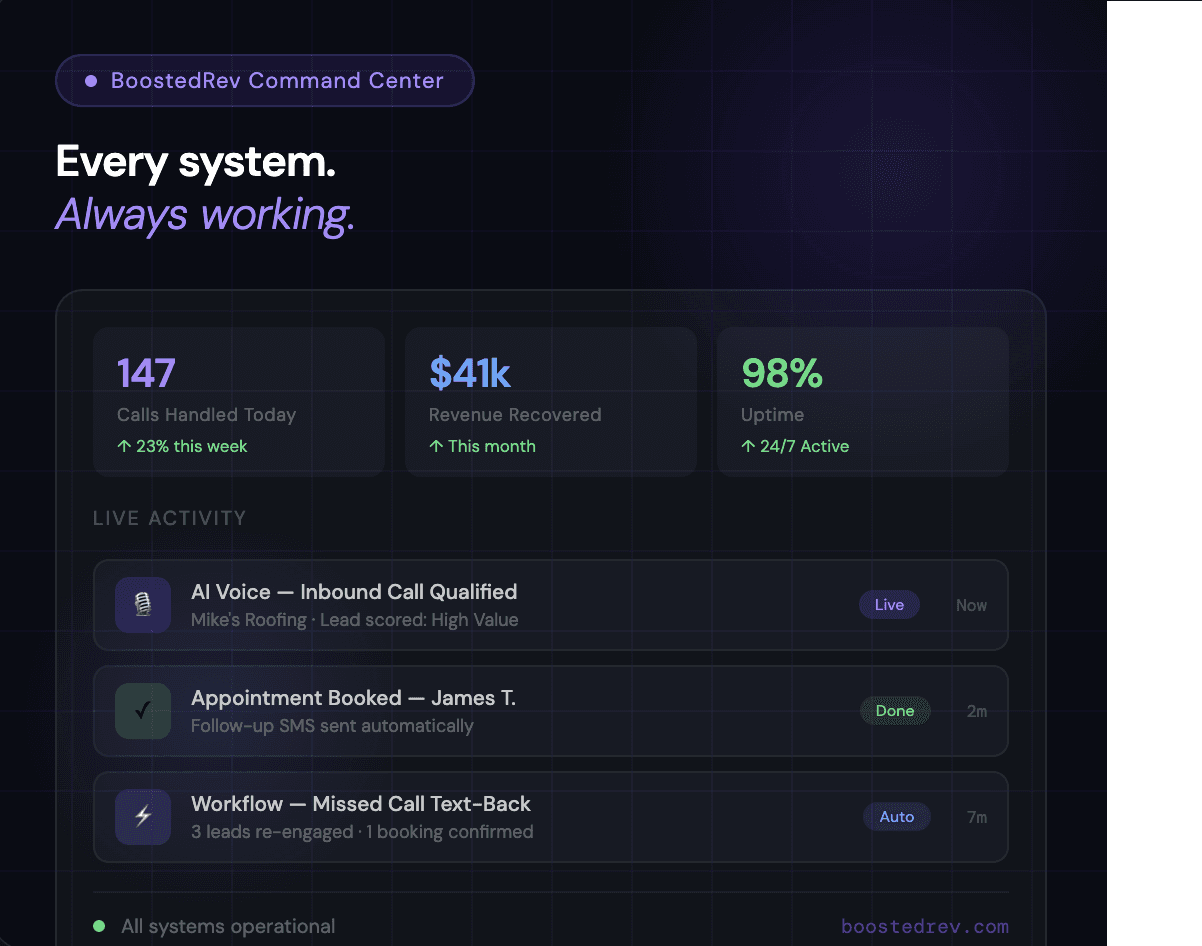
Task: Click the 7m timestamp
Action: [977, 817]
